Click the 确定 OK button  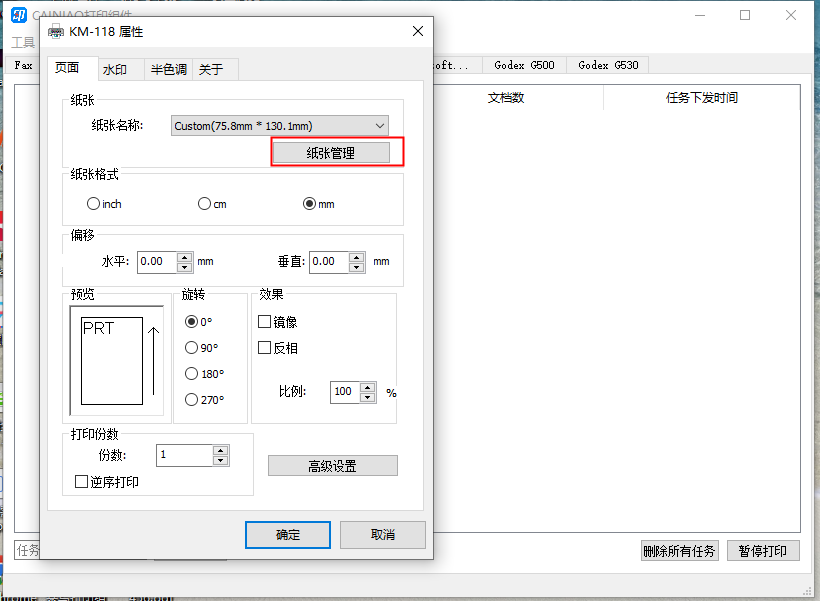click(x=288, y=535)
